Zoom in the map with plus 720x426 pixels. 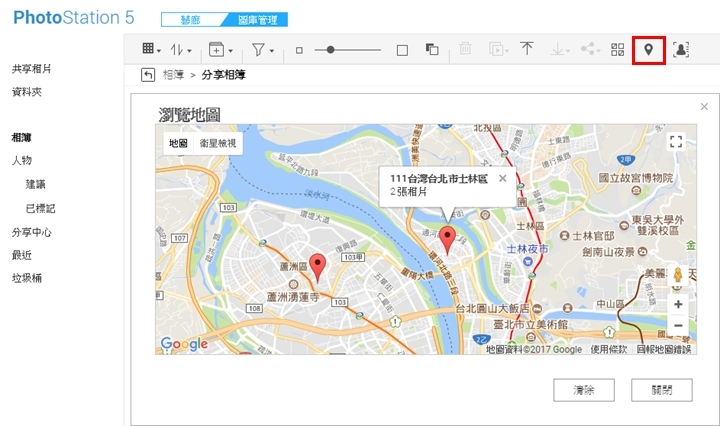tap(678, 304)
